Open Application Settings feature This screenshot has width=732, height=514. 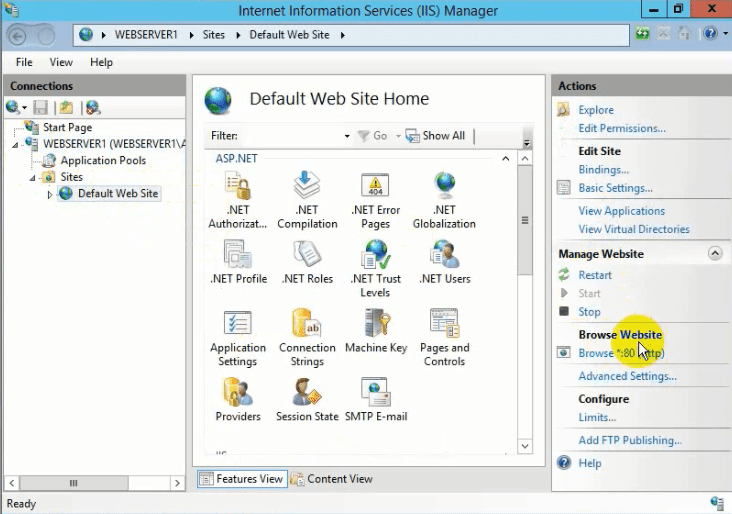pyautogui.click(x=238, y=338)
